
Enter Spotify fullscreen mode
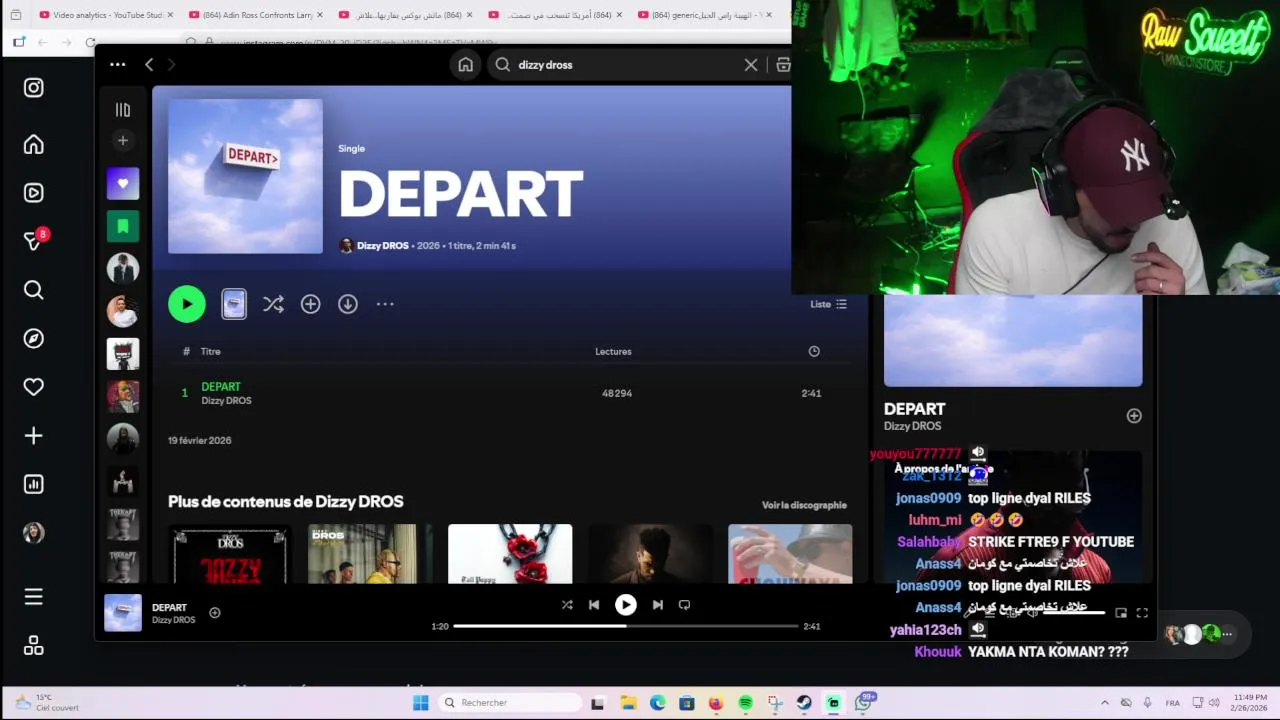tap(1142, 613)
